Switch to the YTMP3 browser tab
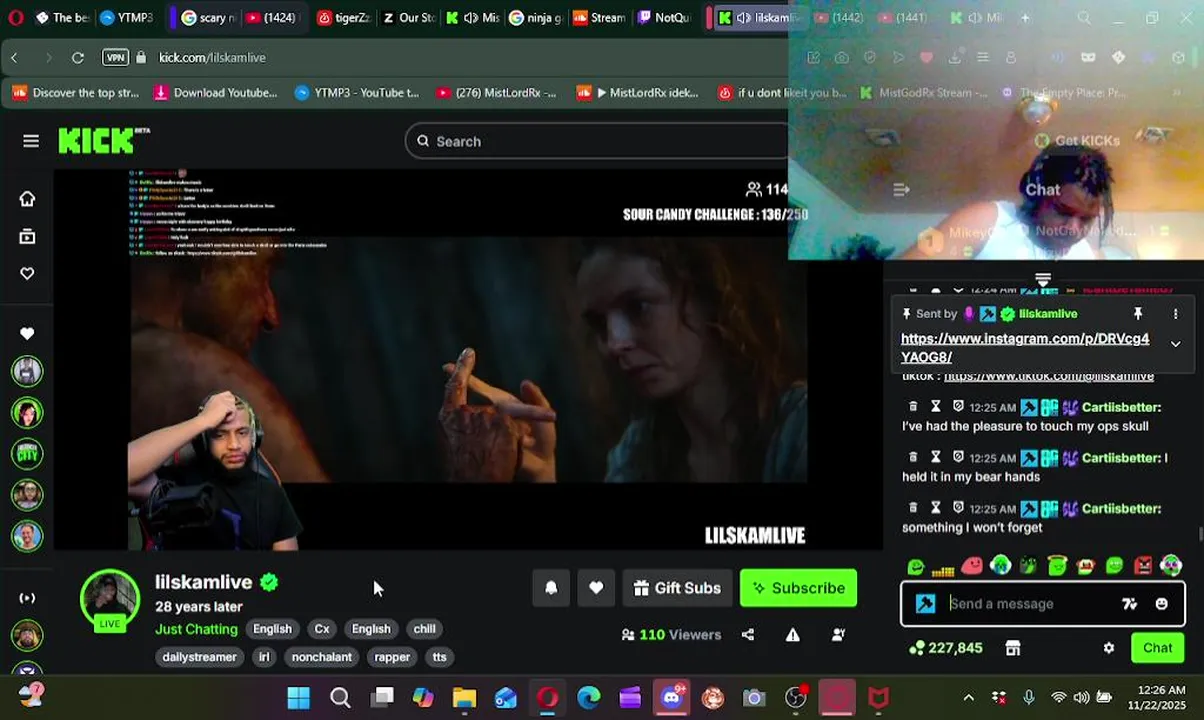This screenshot has height=720, width=1204. tap(127, 18)
